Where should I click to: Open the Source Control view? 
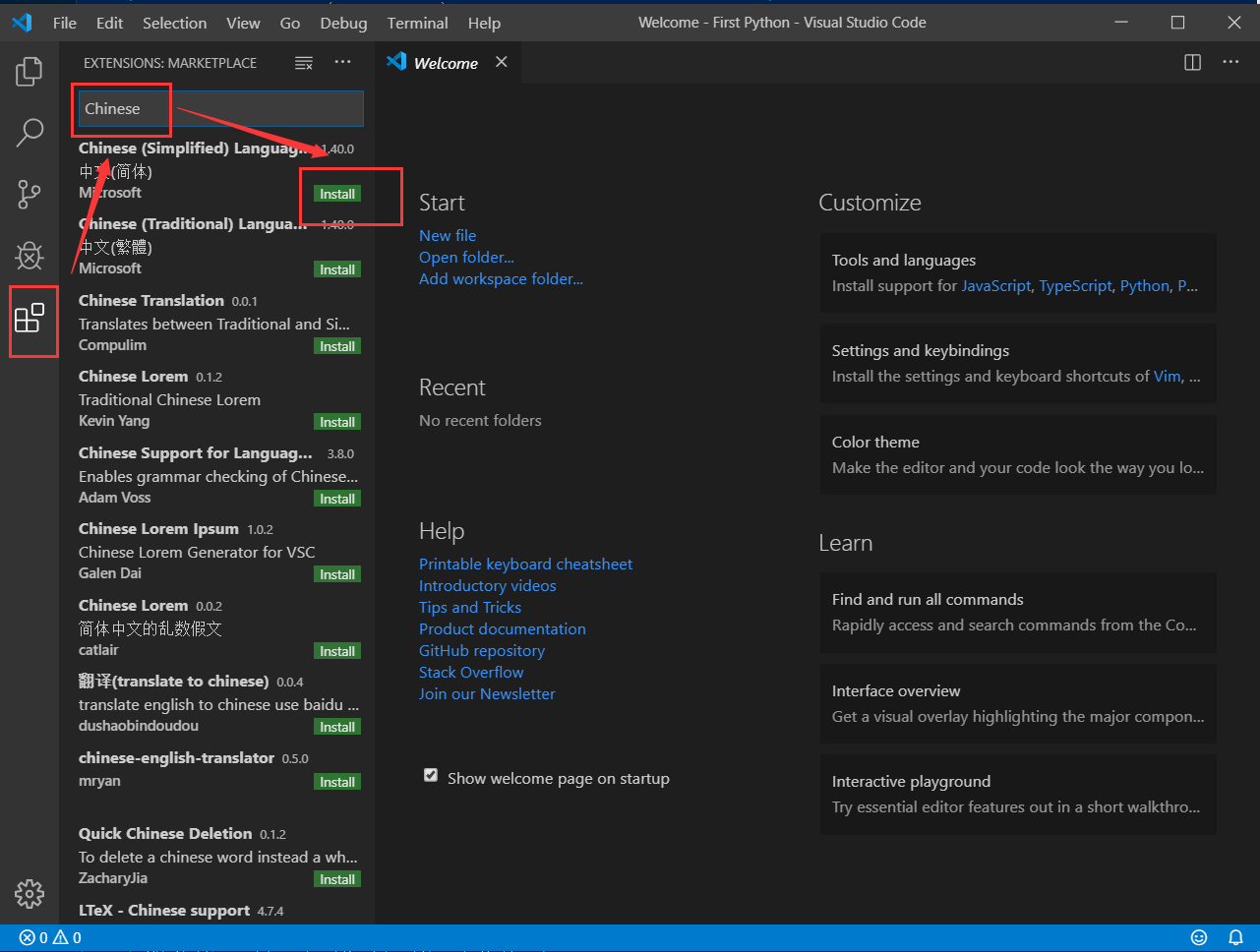pos(30,194)
